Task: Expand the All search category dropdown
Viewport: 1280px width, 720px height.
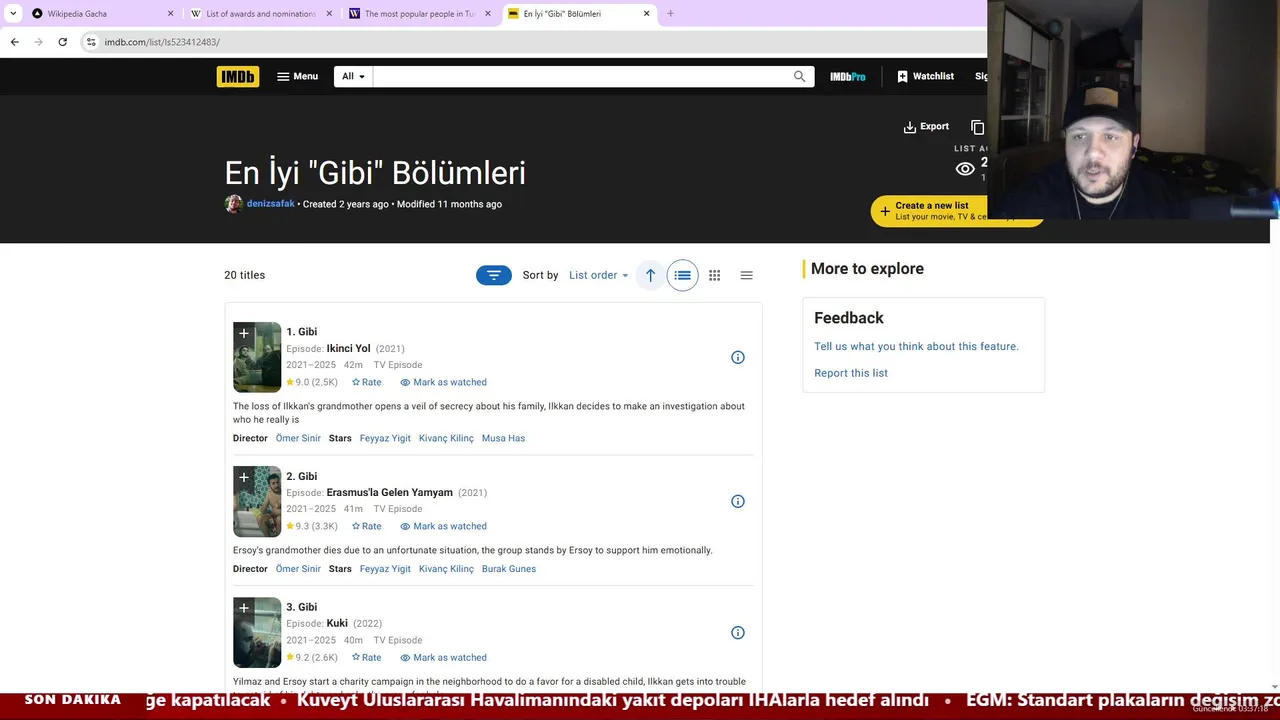Action: (353, 76)
